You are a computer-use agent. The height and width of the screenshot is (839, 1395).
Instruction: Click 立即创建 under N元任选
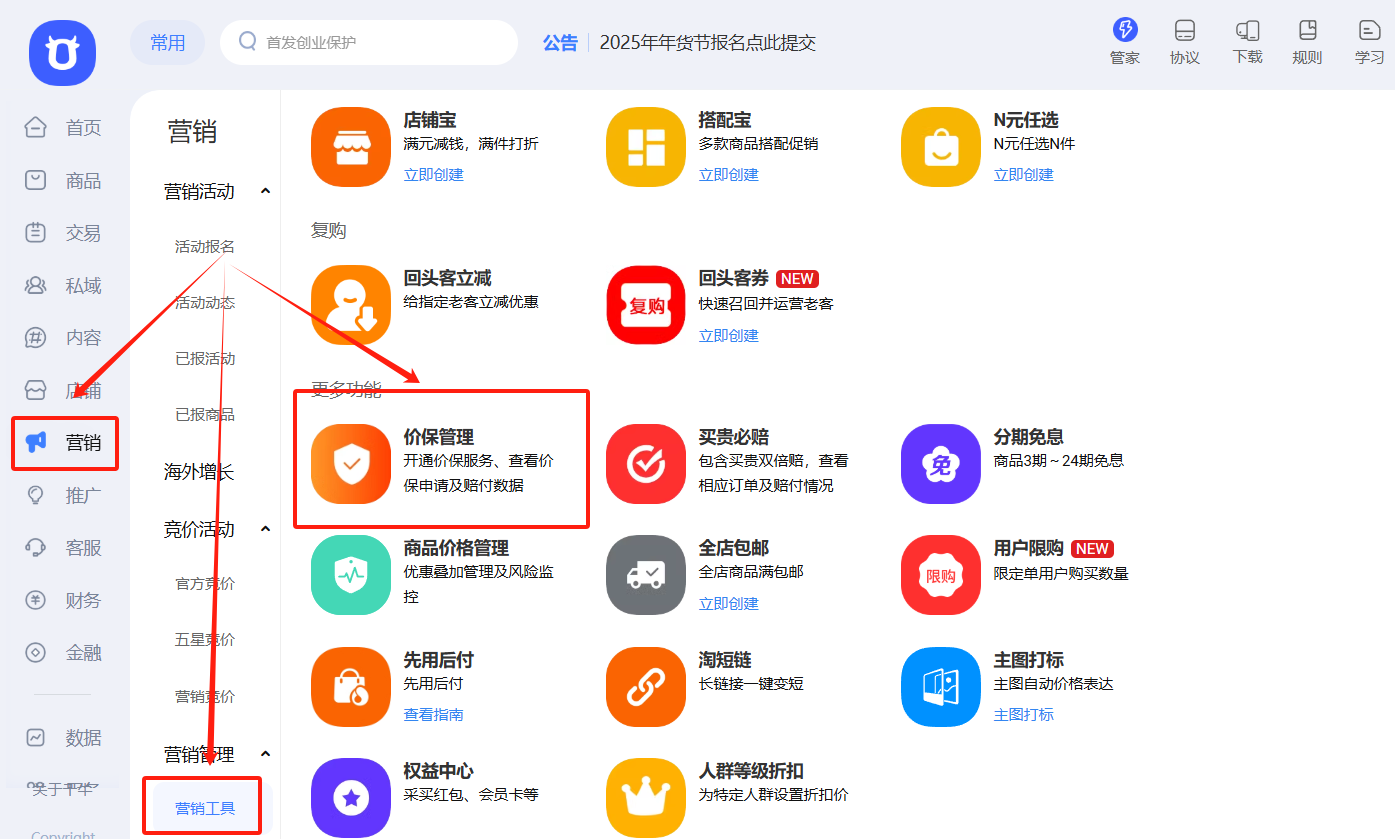pyautogui.click(x=1023, y=175)
